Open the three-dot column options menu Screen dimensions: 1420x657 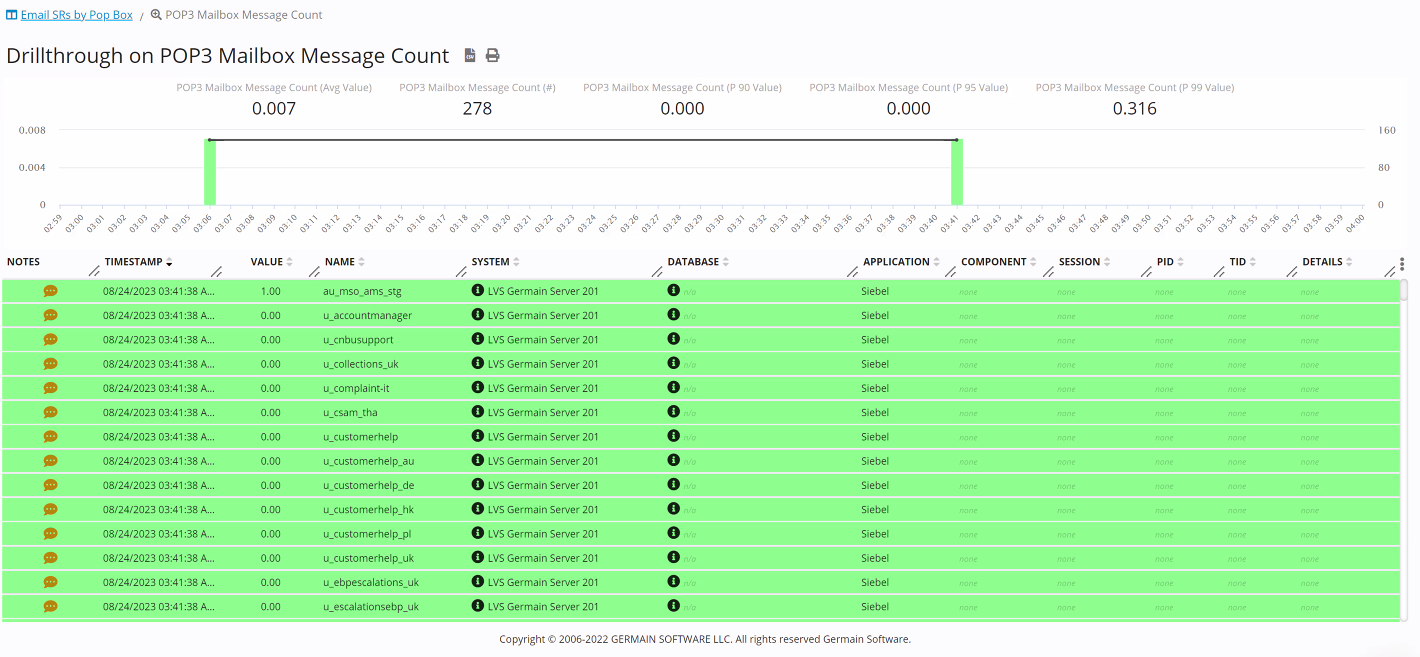[1402, 264]
